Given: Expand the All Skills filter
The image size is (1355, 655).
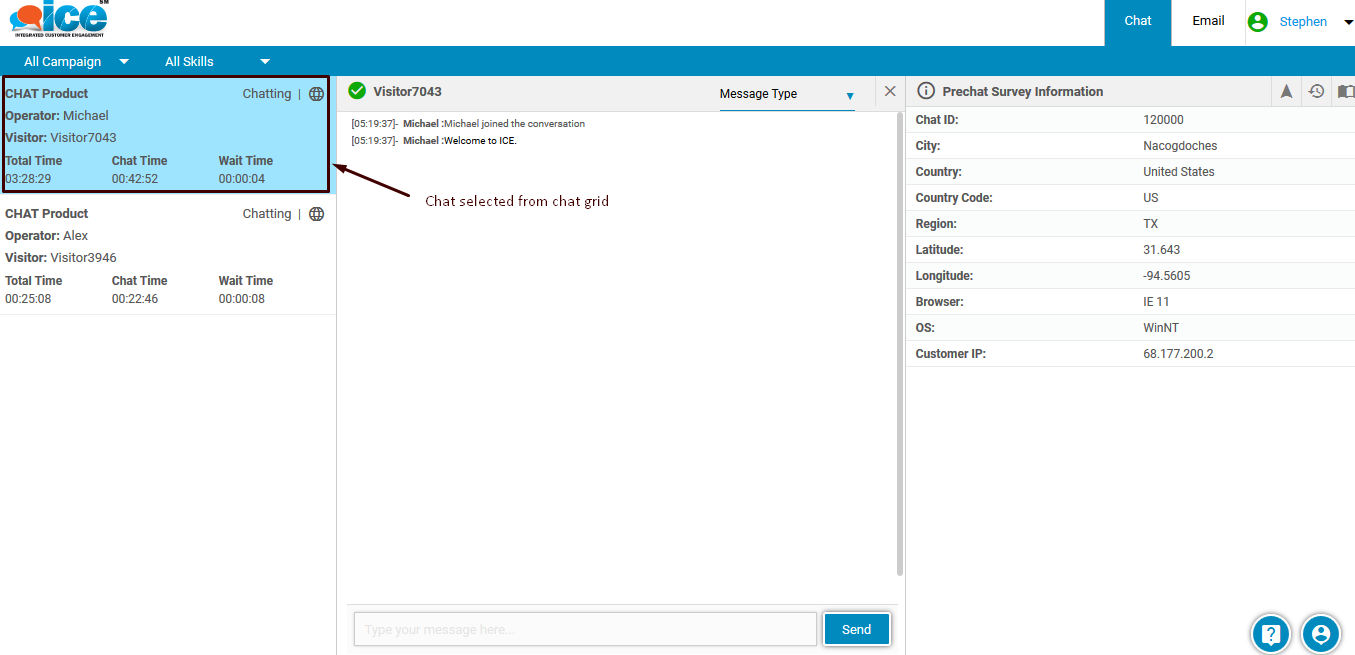Looking at the screenshot, I should tap(264, 61).
